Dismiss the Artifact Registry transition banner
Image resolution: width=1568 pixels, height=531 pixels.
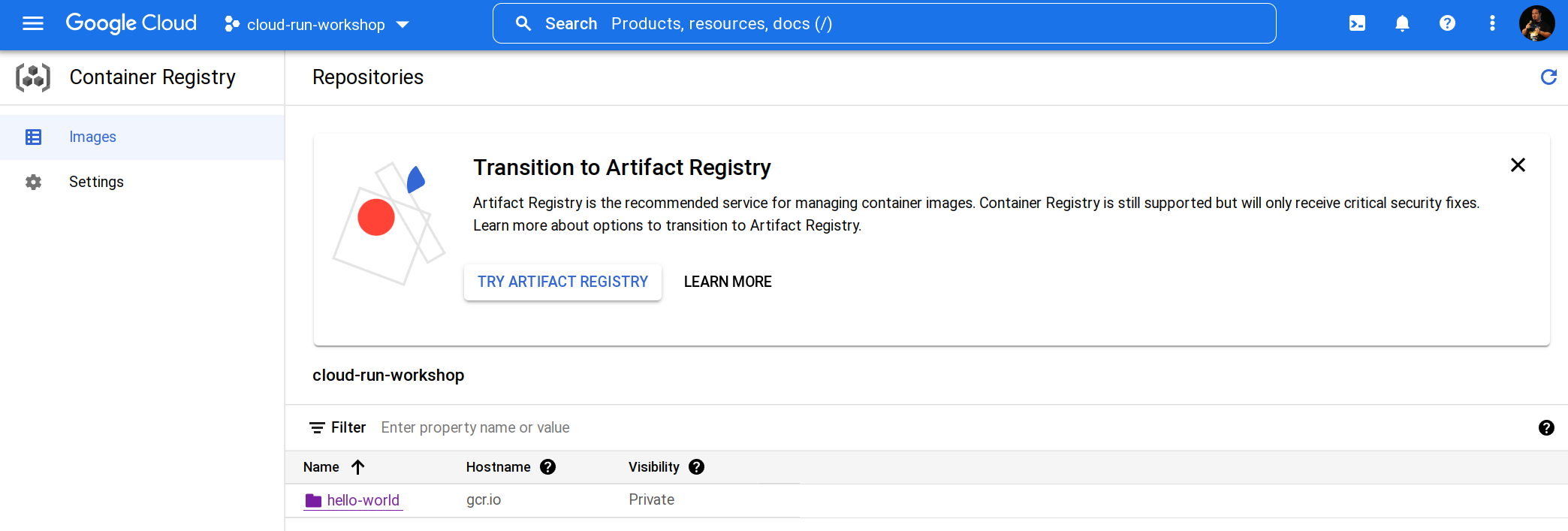coord(1518,165)
